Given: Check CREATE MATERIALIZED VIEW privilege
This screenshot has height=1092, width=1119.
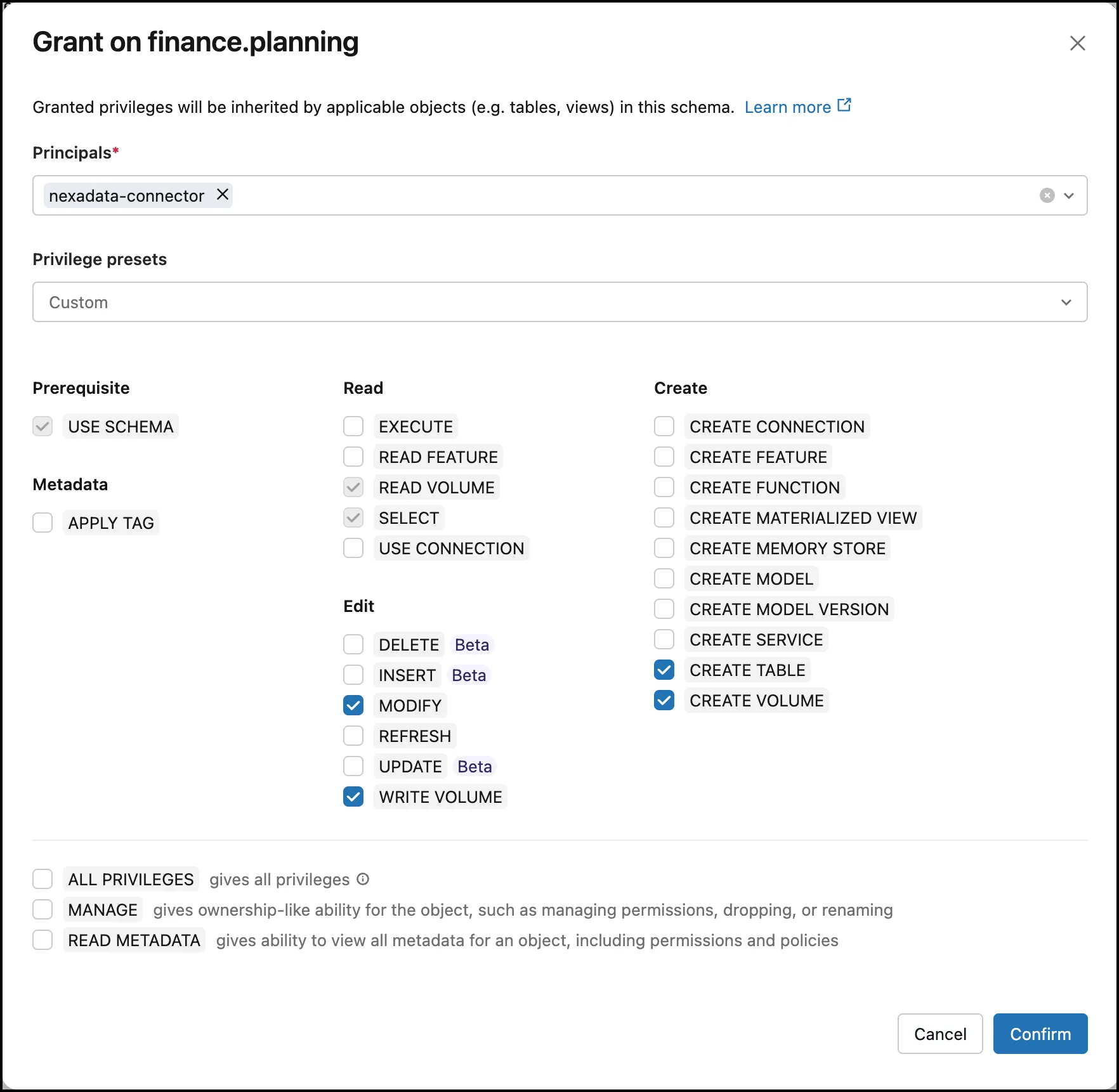Looking at the screenshot, I should click(664, 517).
